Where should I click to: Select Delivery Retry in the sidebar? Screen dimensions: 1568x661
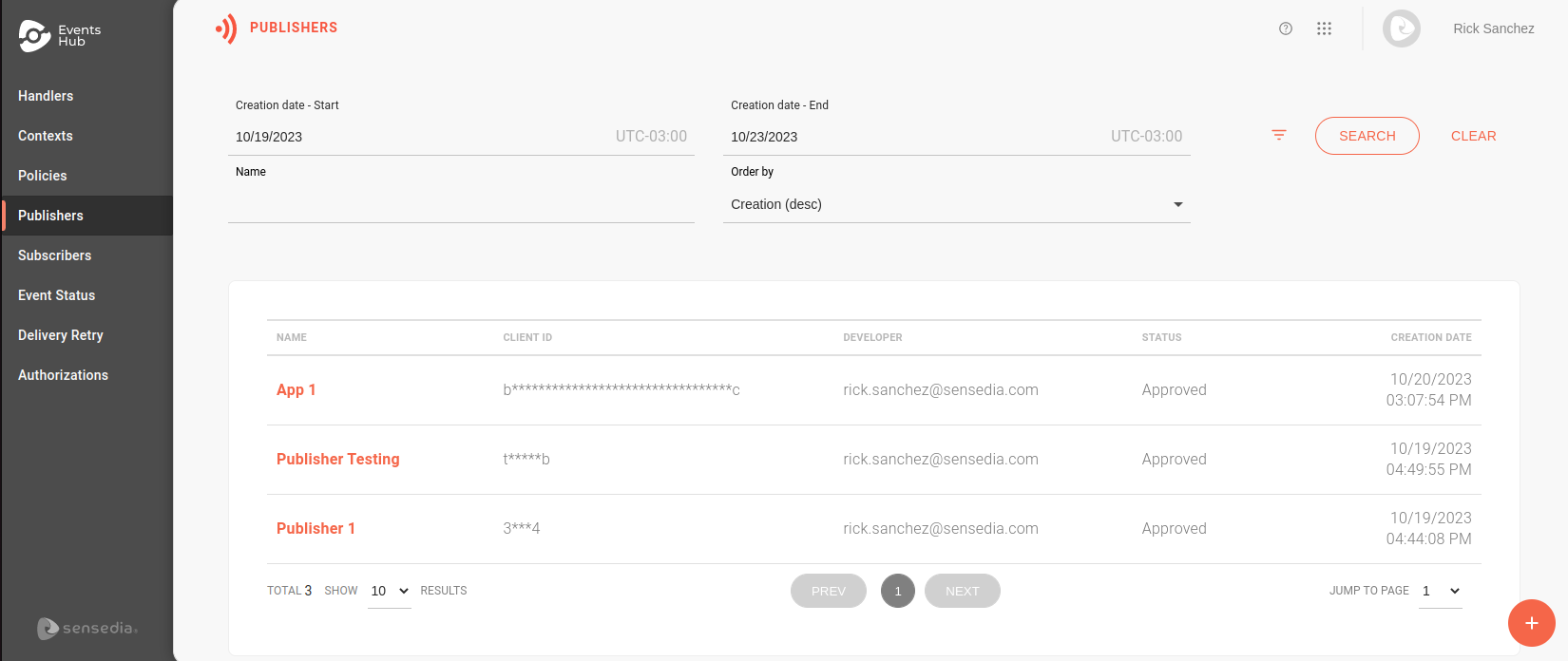(x=61, y=335)
